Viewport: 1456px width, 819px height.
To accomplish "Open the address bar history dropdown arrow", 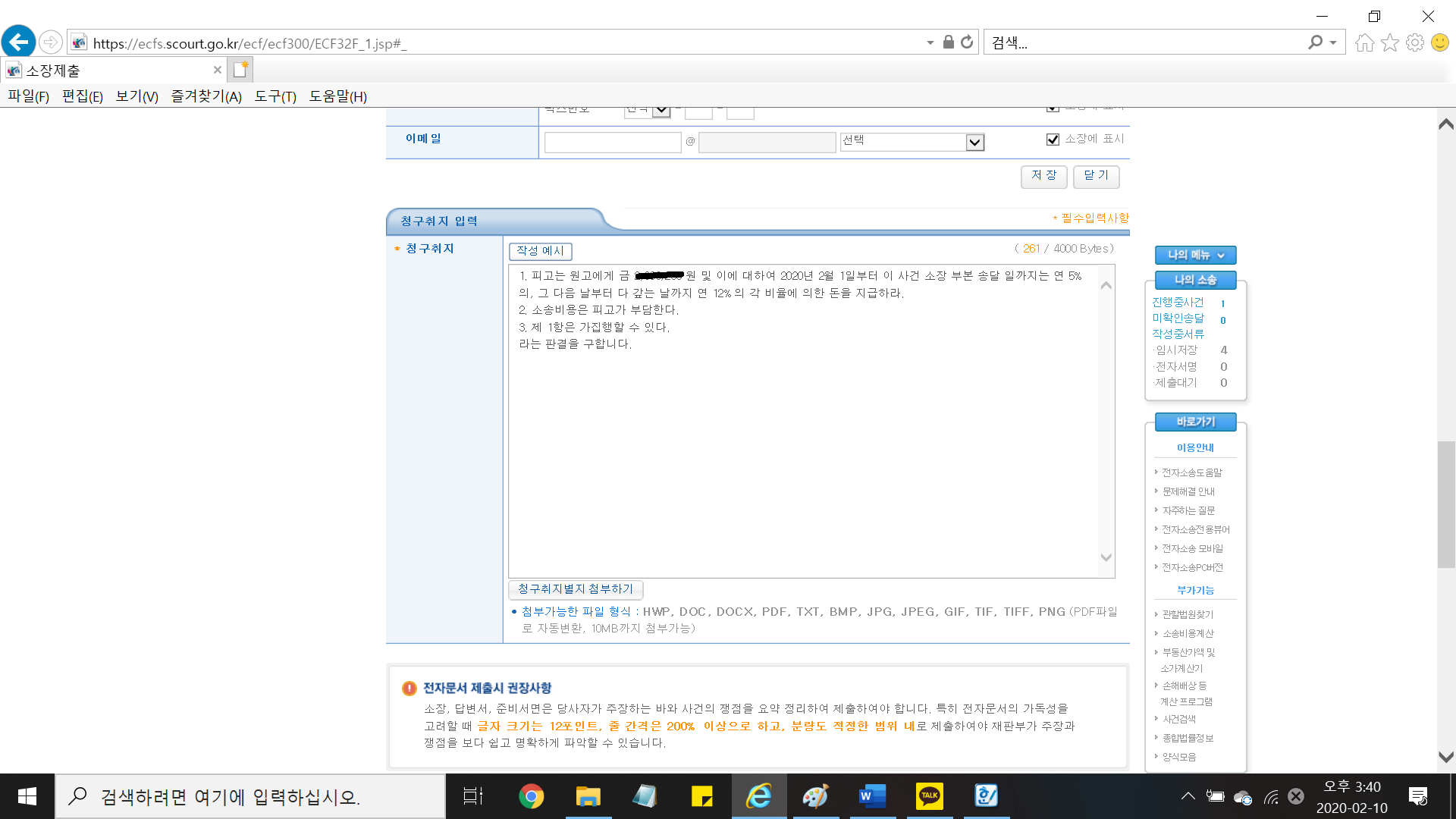I will point(930,43).
